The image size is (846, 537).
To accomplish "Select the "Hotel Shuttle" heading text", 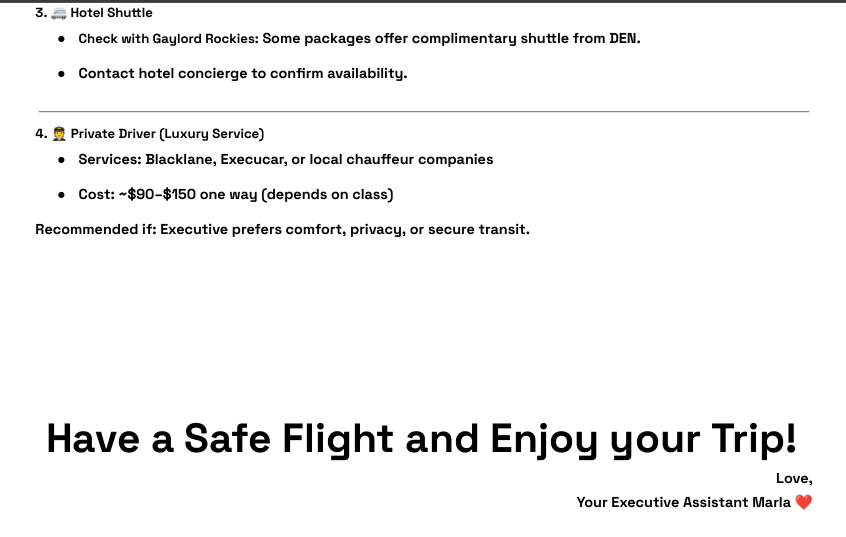I will (111, 13).
